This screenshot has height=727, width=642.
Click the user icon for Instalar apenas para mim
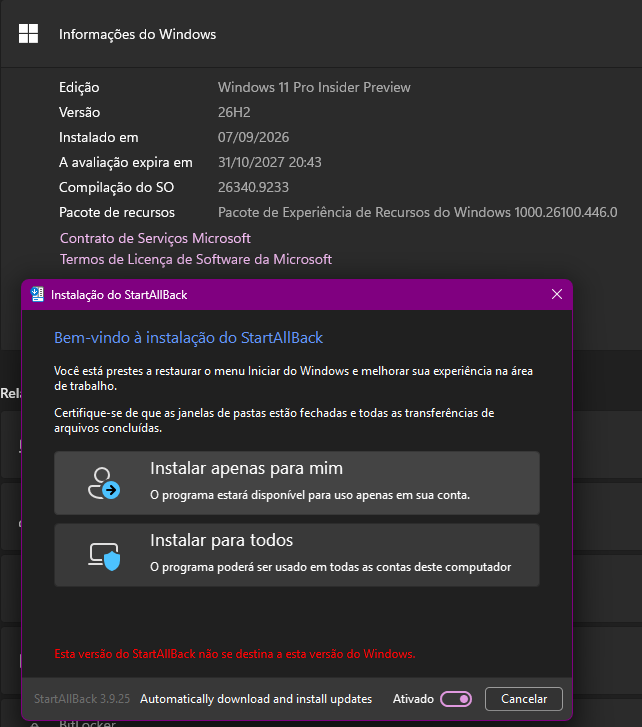click(x=104, y=483)
